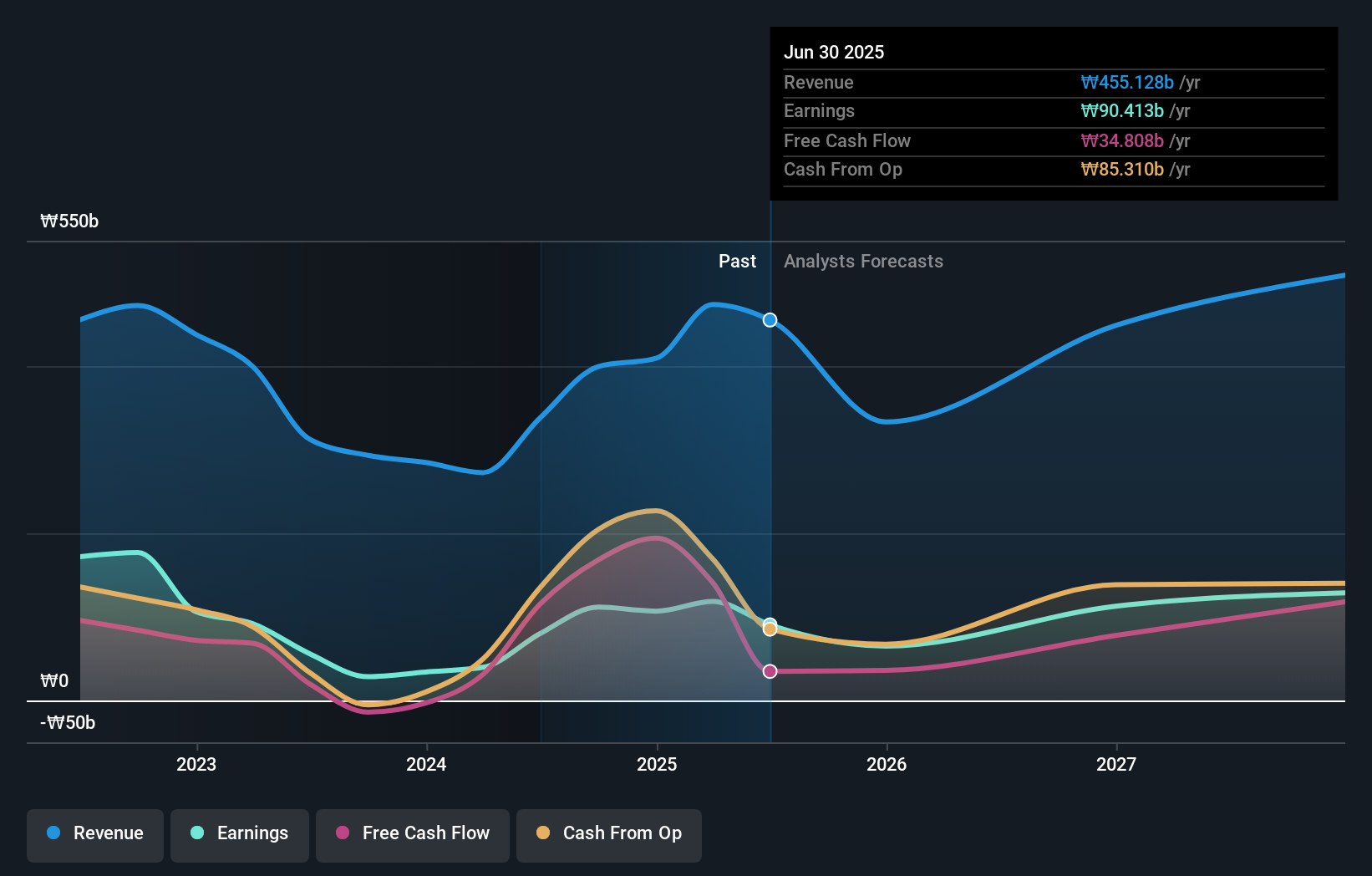Select the Analysts Forecasts section
1372x876 pixels.
[863, 261]
